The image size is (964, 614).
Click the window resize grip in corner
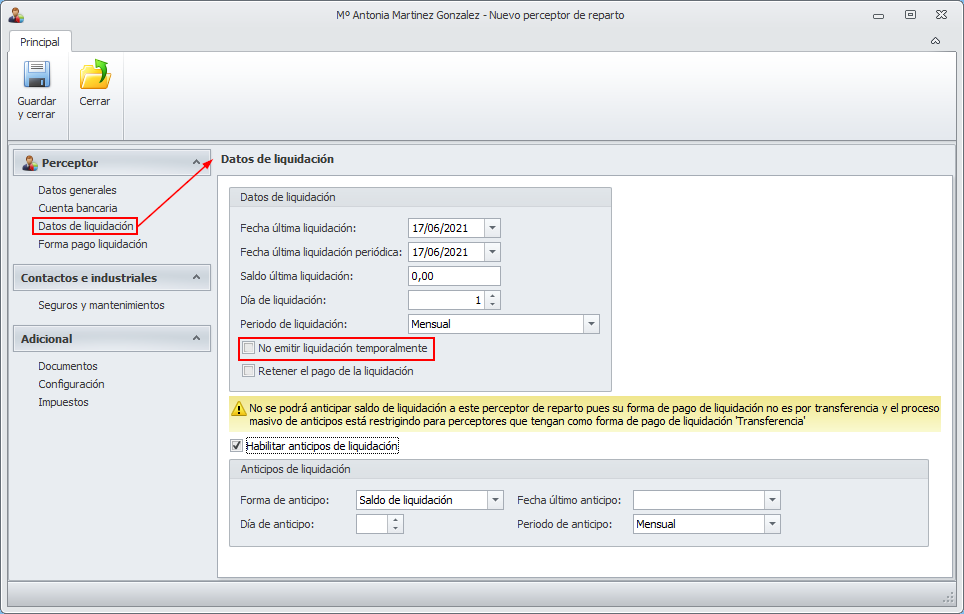[x=948, y=597]
